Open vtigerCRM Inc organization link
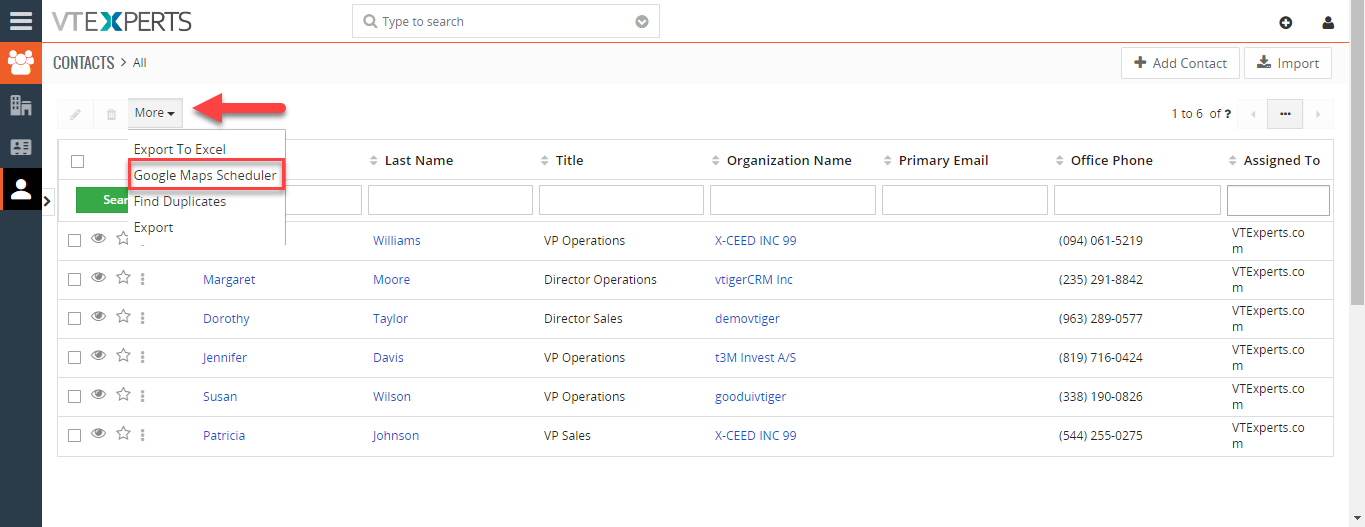Viewport: 1365px width, 527px height. pyautogui.click(x=754, y=280)
